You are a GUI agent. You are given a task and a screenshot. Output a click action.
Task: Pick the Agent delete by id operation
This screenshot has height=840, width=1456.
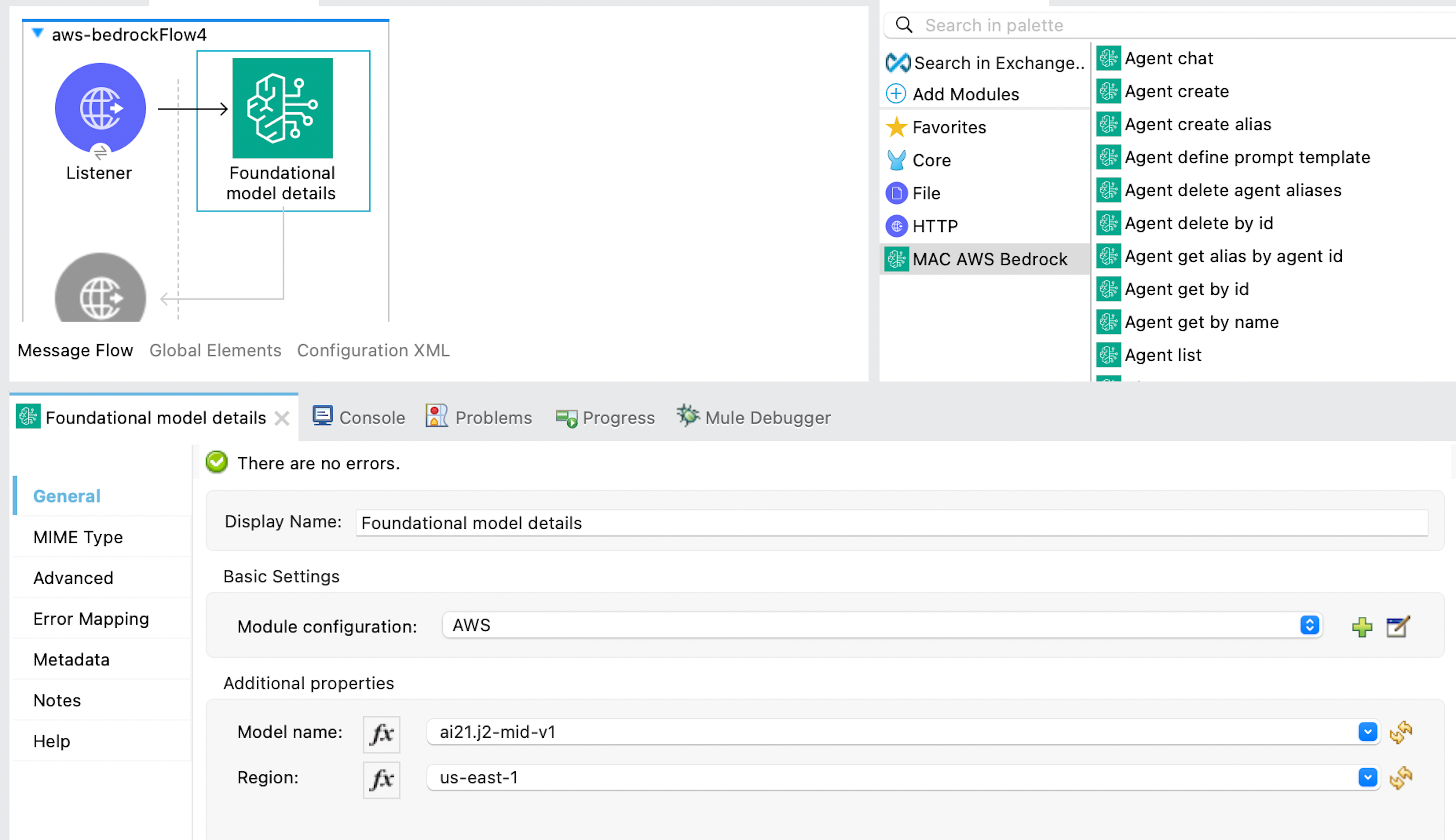tap(1185, 223)
